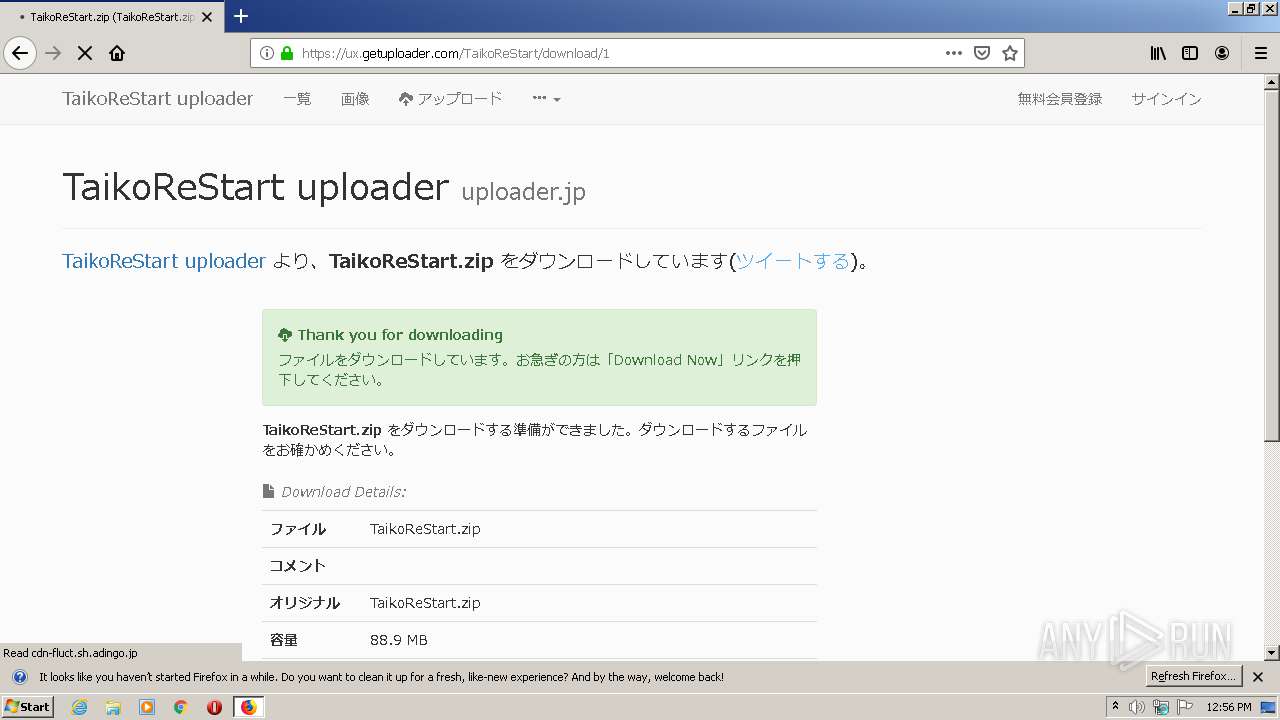Screen dimensions: 1280x720
Task: Click the green padlock security icon
Action: tap(287, 53)
